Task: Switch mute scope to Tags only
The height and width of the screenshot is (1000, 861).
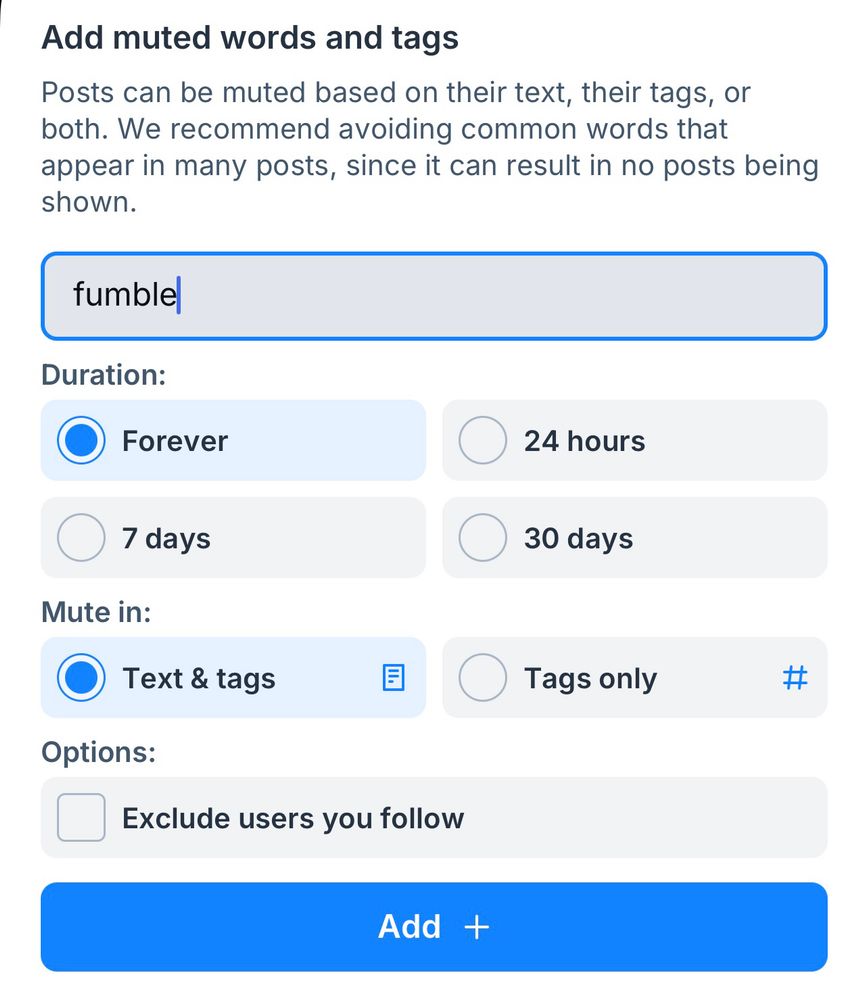Action: (x=482, y=678)
